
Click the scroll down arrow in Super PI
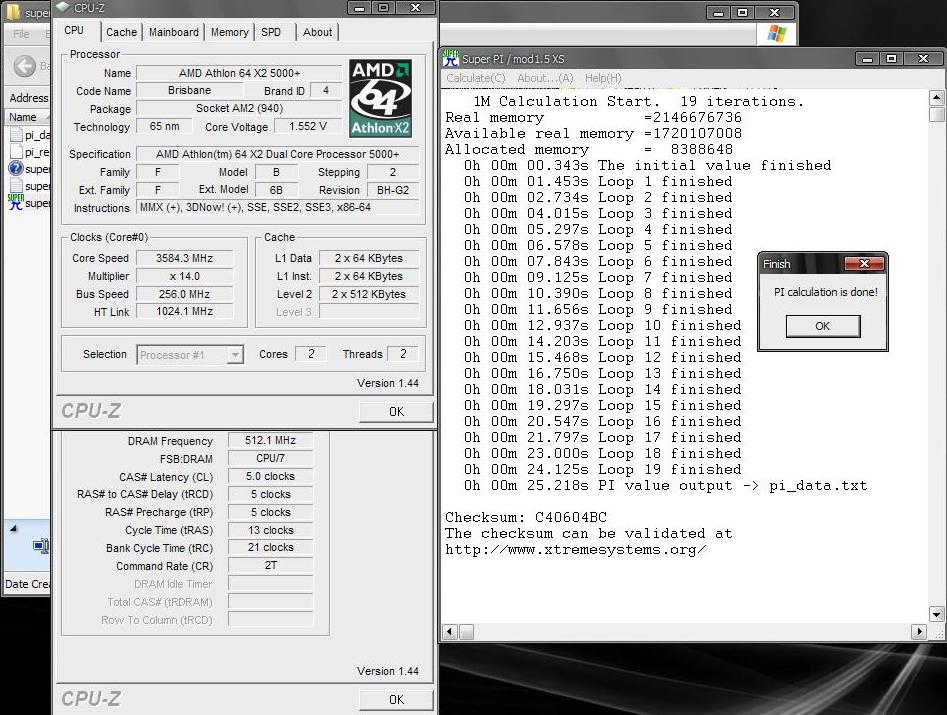pos(936,614)
